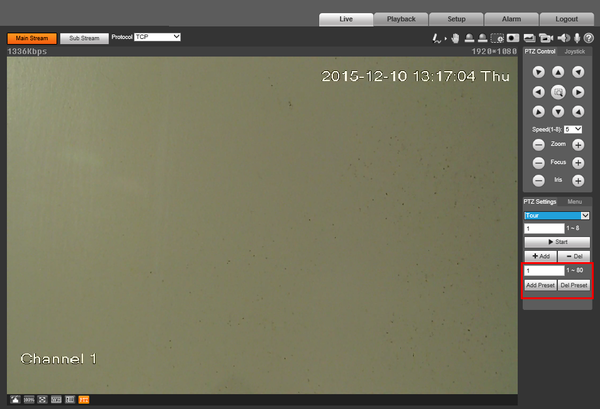
Task: Click the Del Preset button
Action: (x=574, y=285)
